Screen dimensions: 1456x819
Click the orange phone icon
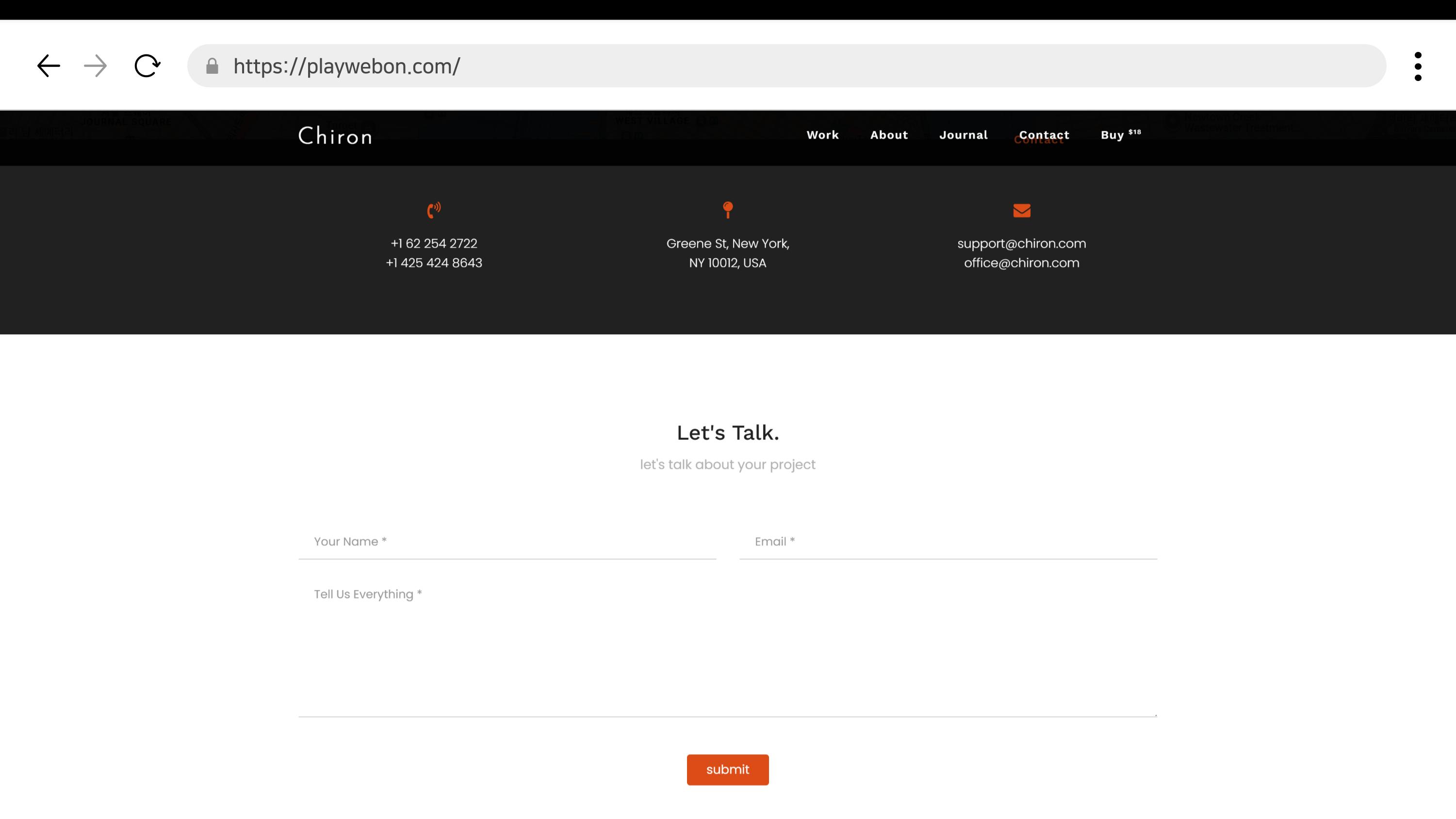(434, 210)
